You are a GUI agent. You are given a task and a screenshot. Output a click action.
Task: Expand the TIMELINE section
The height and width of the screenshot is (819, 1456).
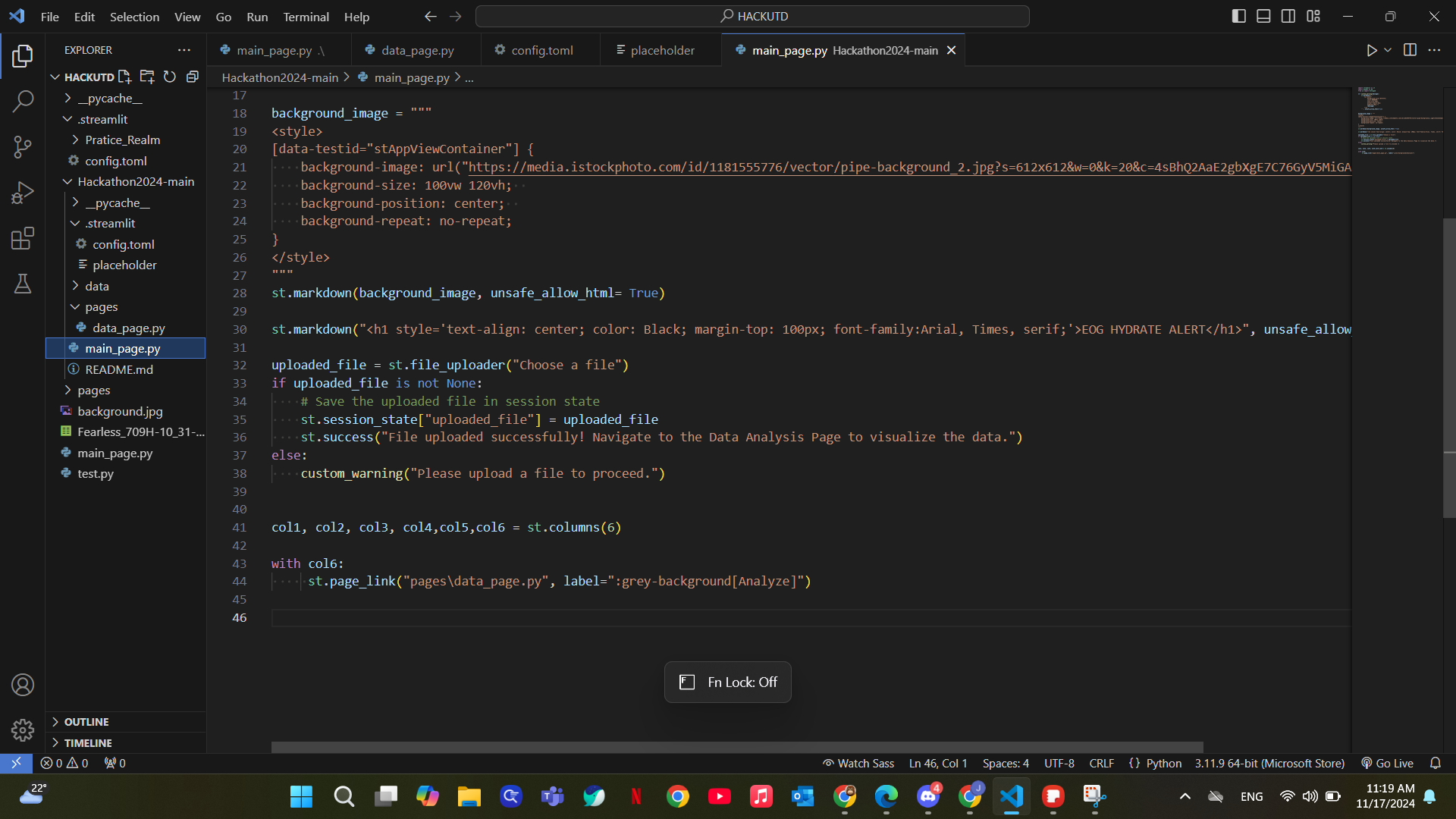(x=88, y=743)
